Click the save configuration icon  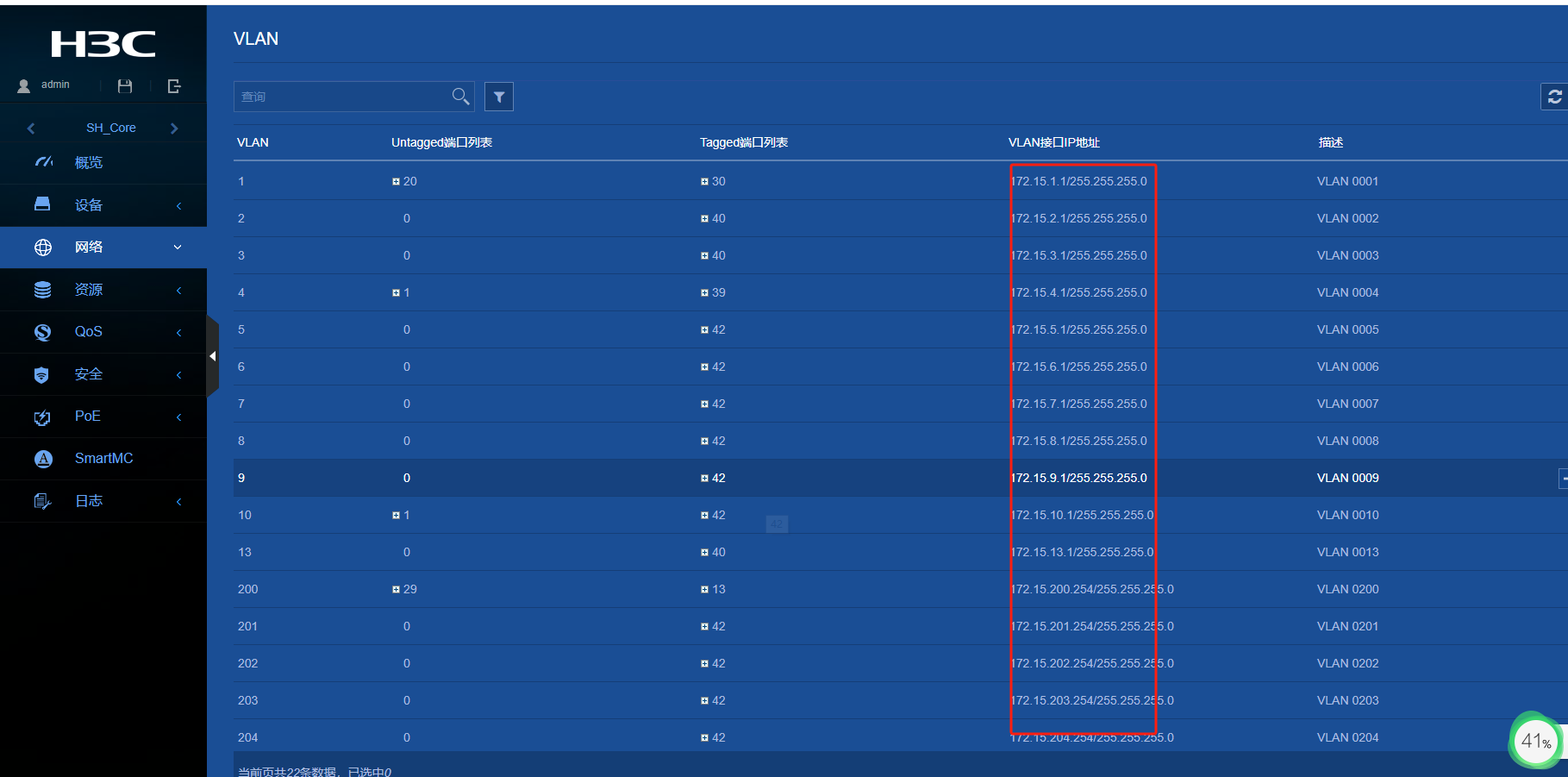point(125,86)
